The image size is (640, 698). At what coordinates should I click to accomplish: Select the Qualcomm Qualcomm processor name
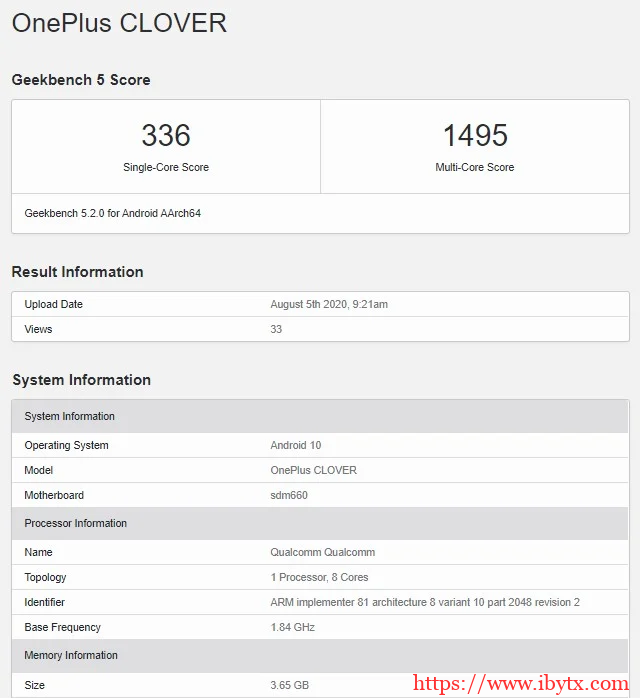pos(323,552)
